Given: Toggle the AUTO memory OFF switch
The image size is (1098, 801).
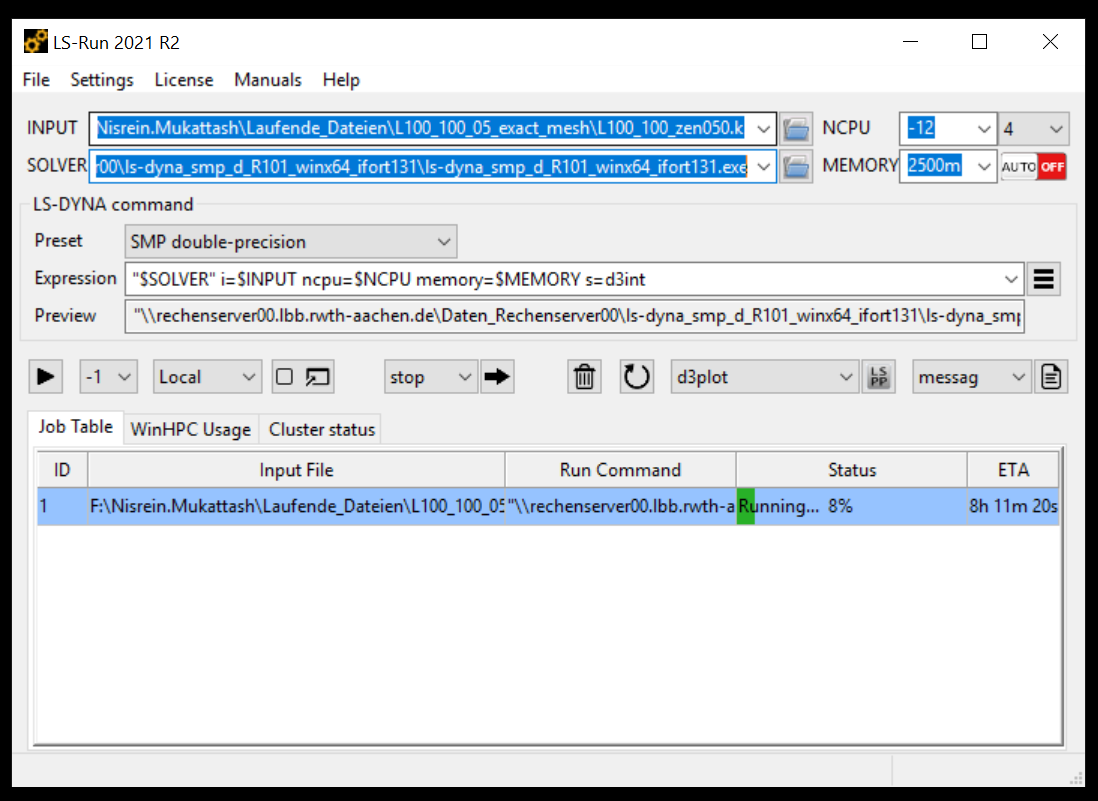Looking at the screenshot, I should click(x=1034, y=167).
